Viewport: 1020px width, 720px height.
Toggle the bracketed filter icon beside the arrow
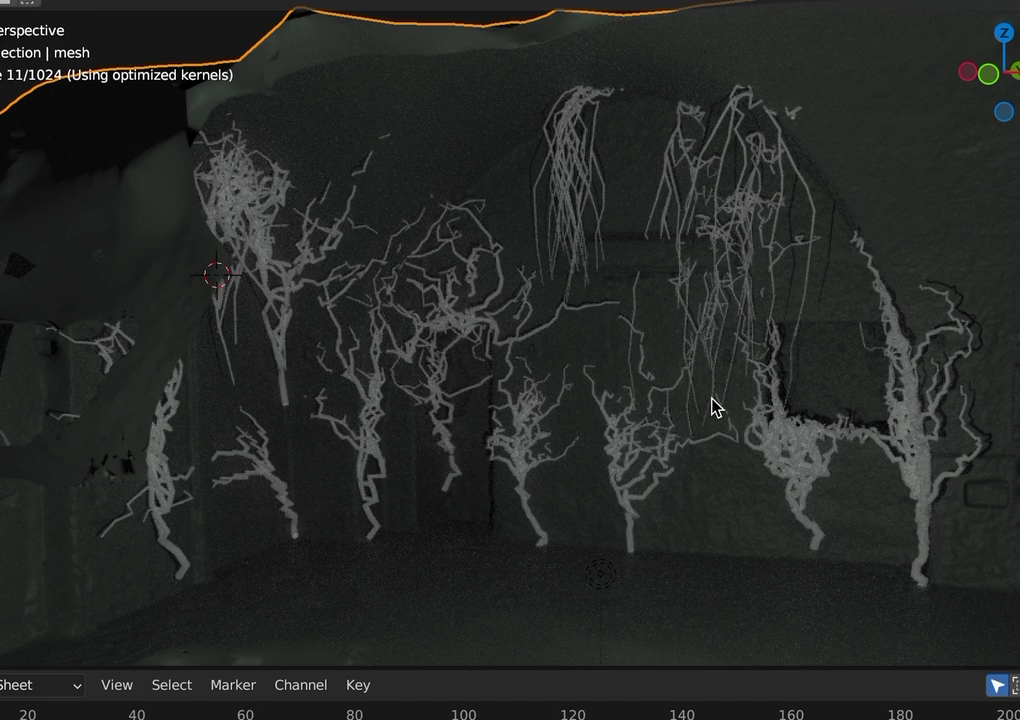pyautogui.click(x=1015, y=685)
